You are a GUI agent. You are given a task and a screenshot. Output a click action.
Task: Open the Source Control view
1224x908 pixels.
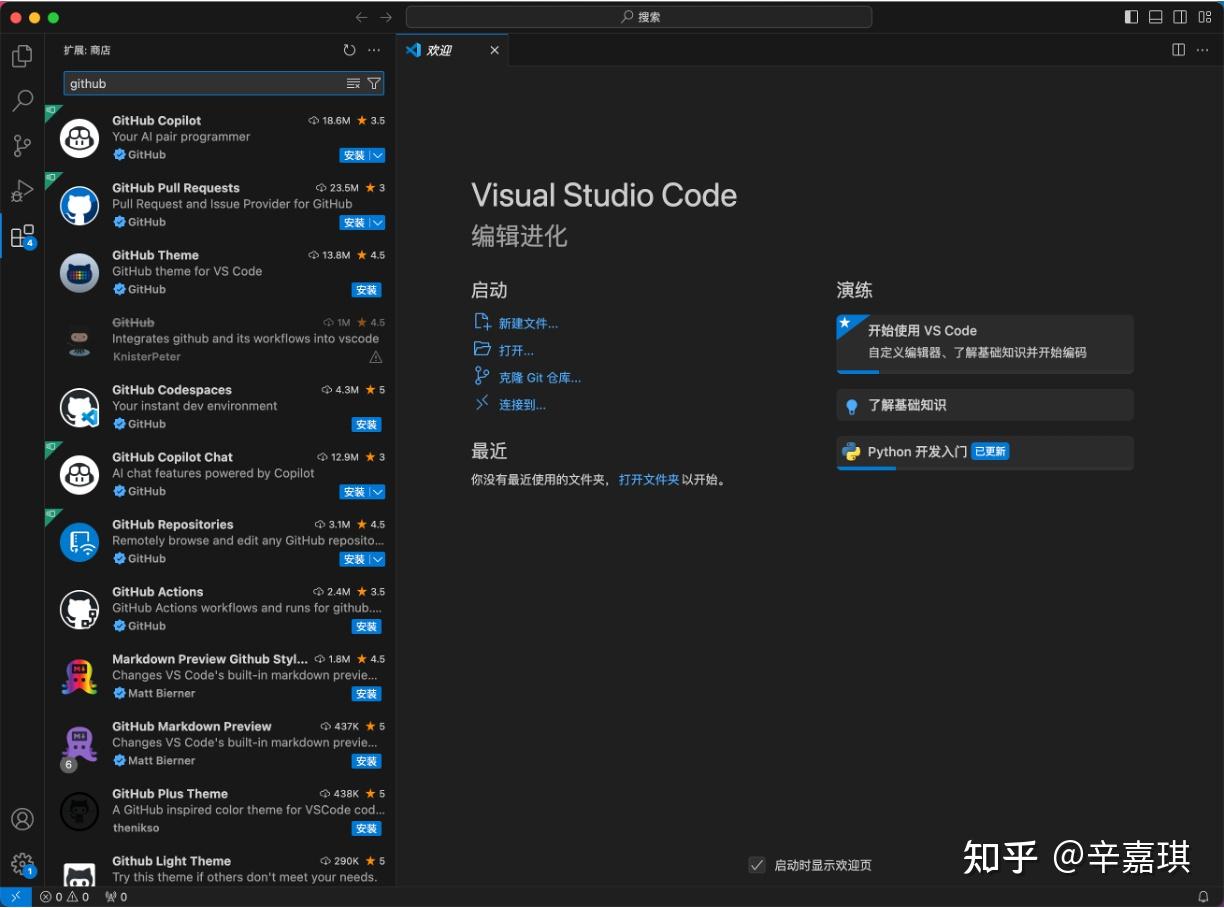21,145
